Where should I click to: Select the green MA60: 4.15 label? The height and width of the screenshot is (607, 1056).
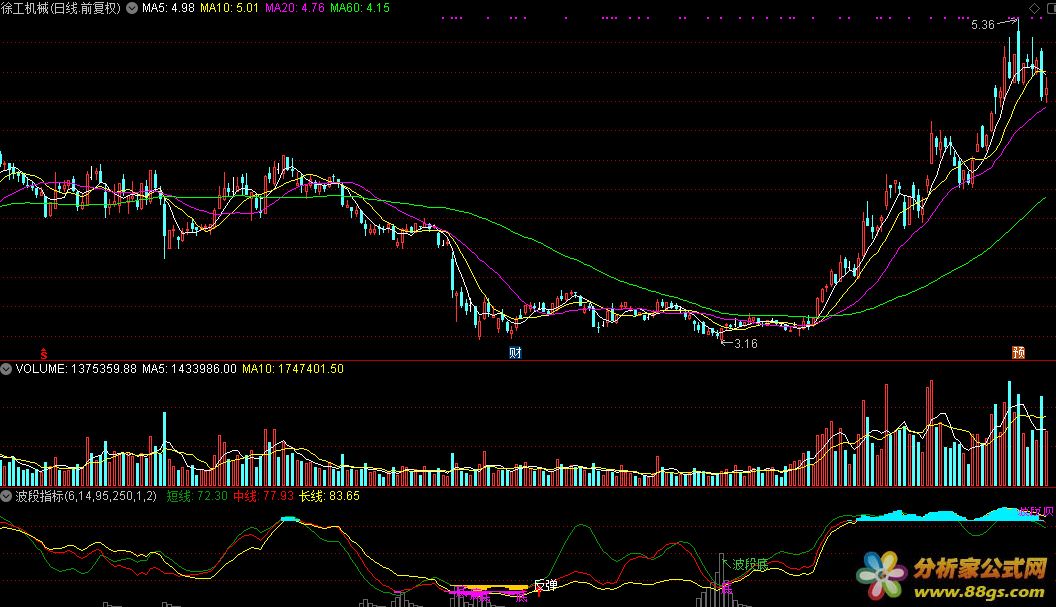360,8
